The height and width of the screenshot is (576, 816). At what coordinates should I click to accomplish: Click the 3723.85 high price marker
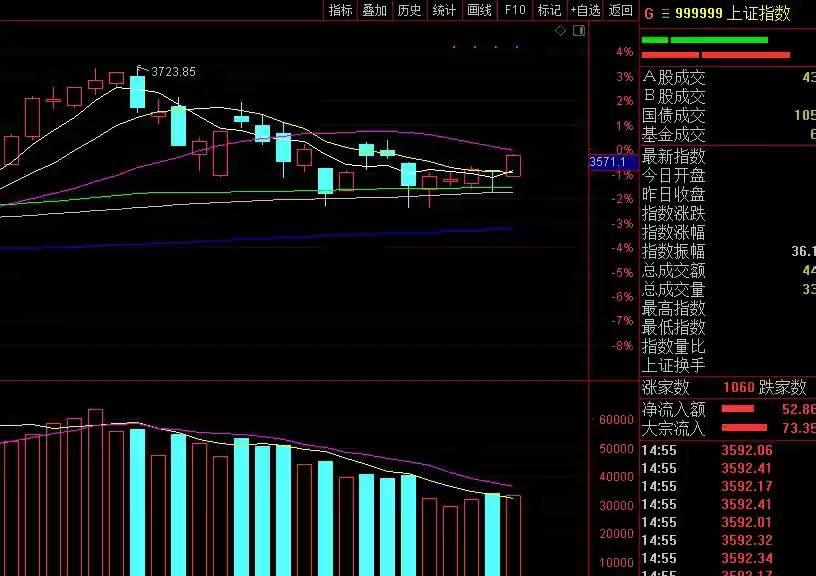[x=173, y=71]
